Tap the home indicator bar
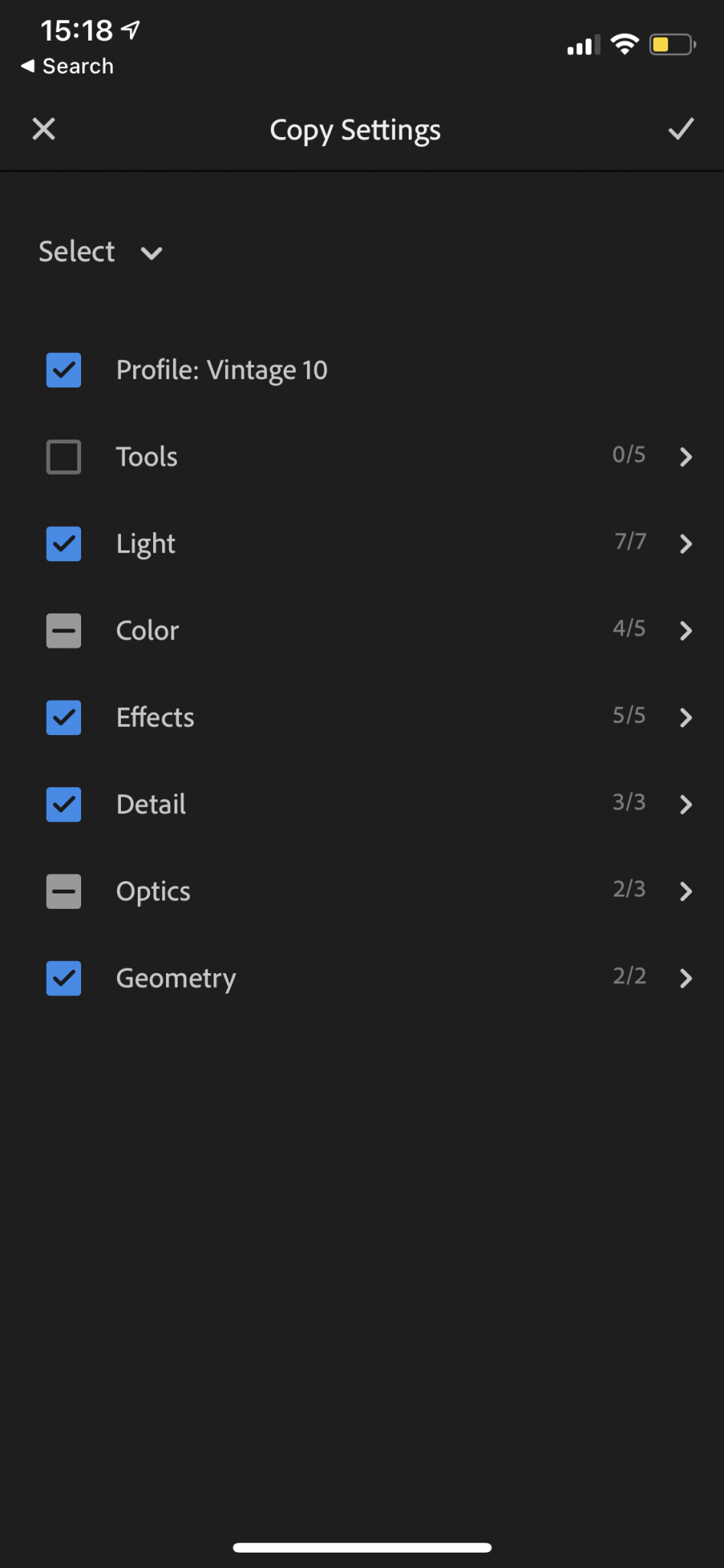Image resolution: width=724 pixels, height=1568 pixels. (x=362, y=1547)
